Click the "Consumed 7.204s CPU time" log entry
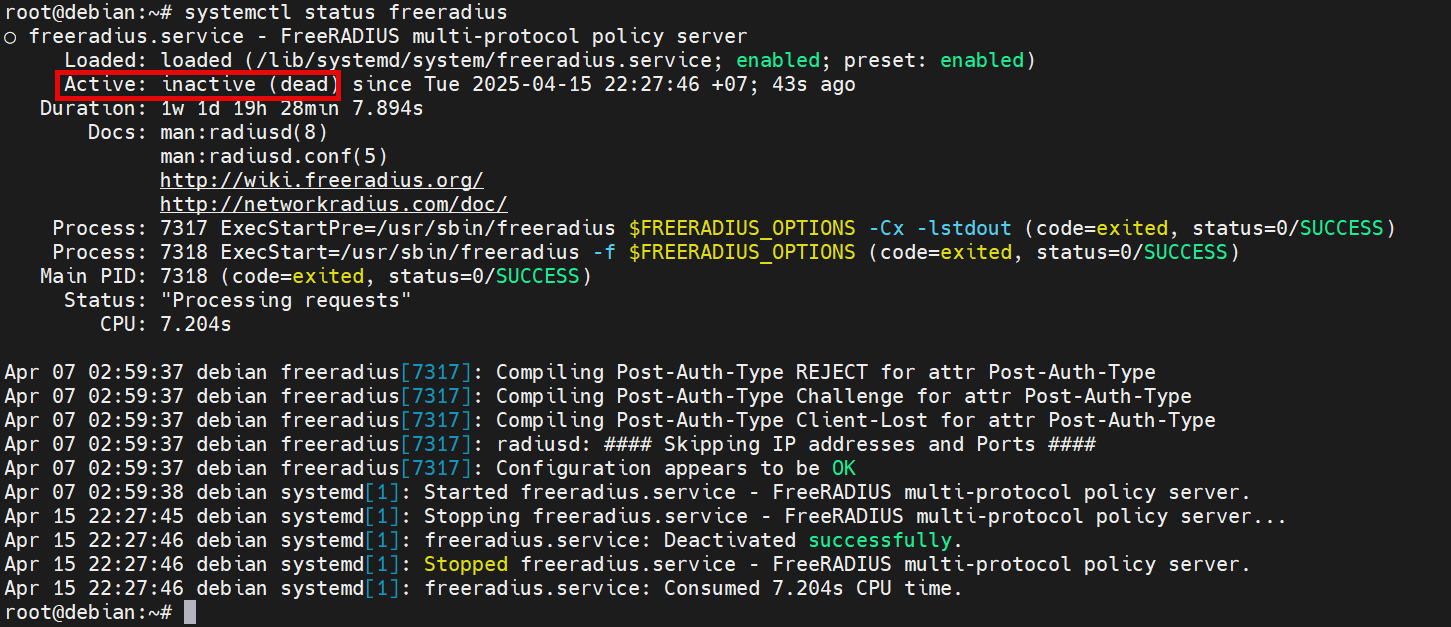This screenshot has width=1451, height=627. point(812,589)
